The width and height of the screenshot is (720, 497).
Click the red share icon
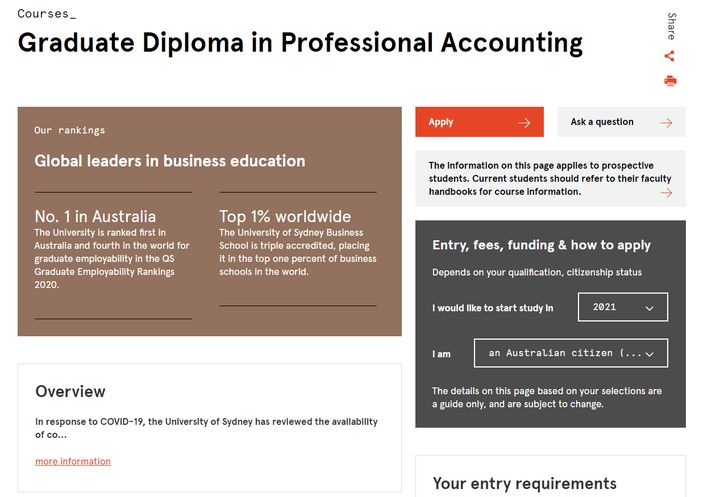[x=669, y=56]
